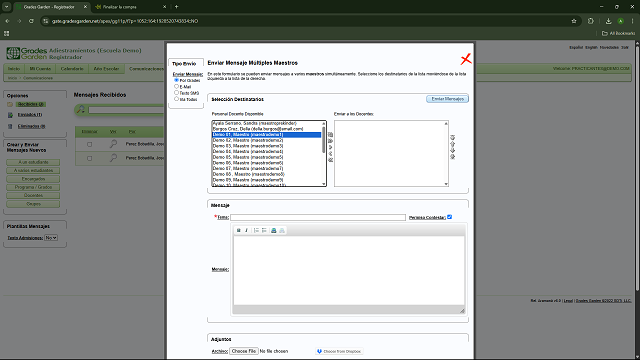The height and width of the screenshot is (360, 640).
Task: Select Demo 05, Maestro in available list
Action: click(x=267, y=157)
